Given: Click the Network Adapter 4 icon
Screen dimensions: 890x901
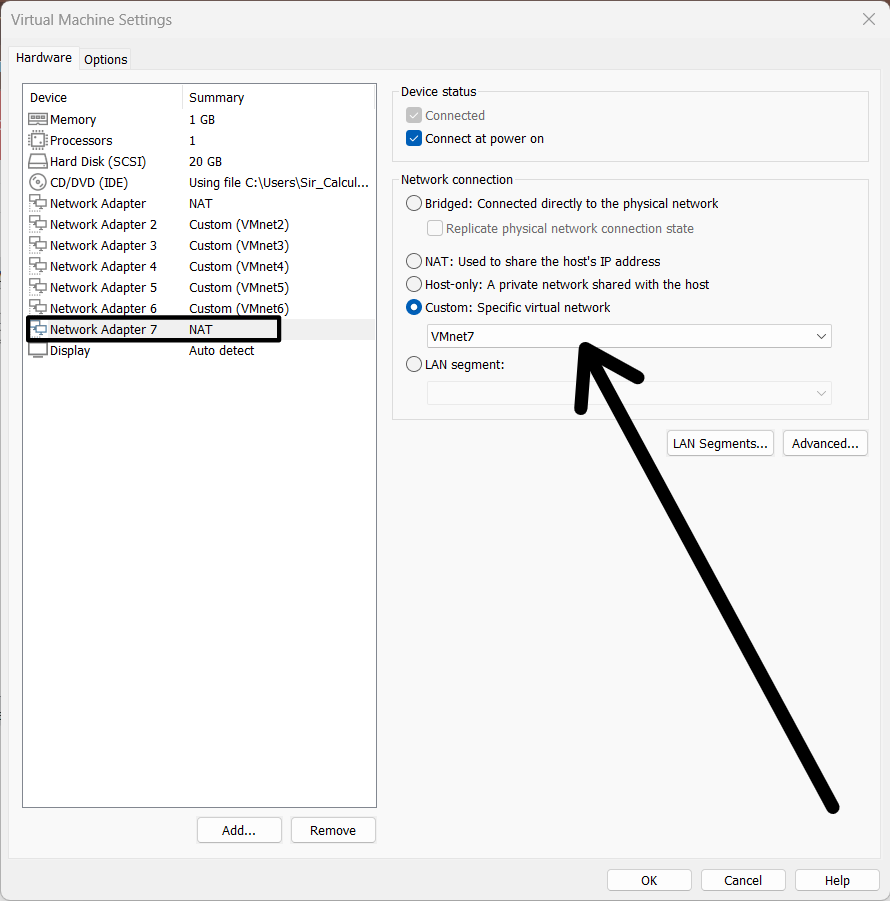Looking at the screenshot, I should click(x=38, y=265).
